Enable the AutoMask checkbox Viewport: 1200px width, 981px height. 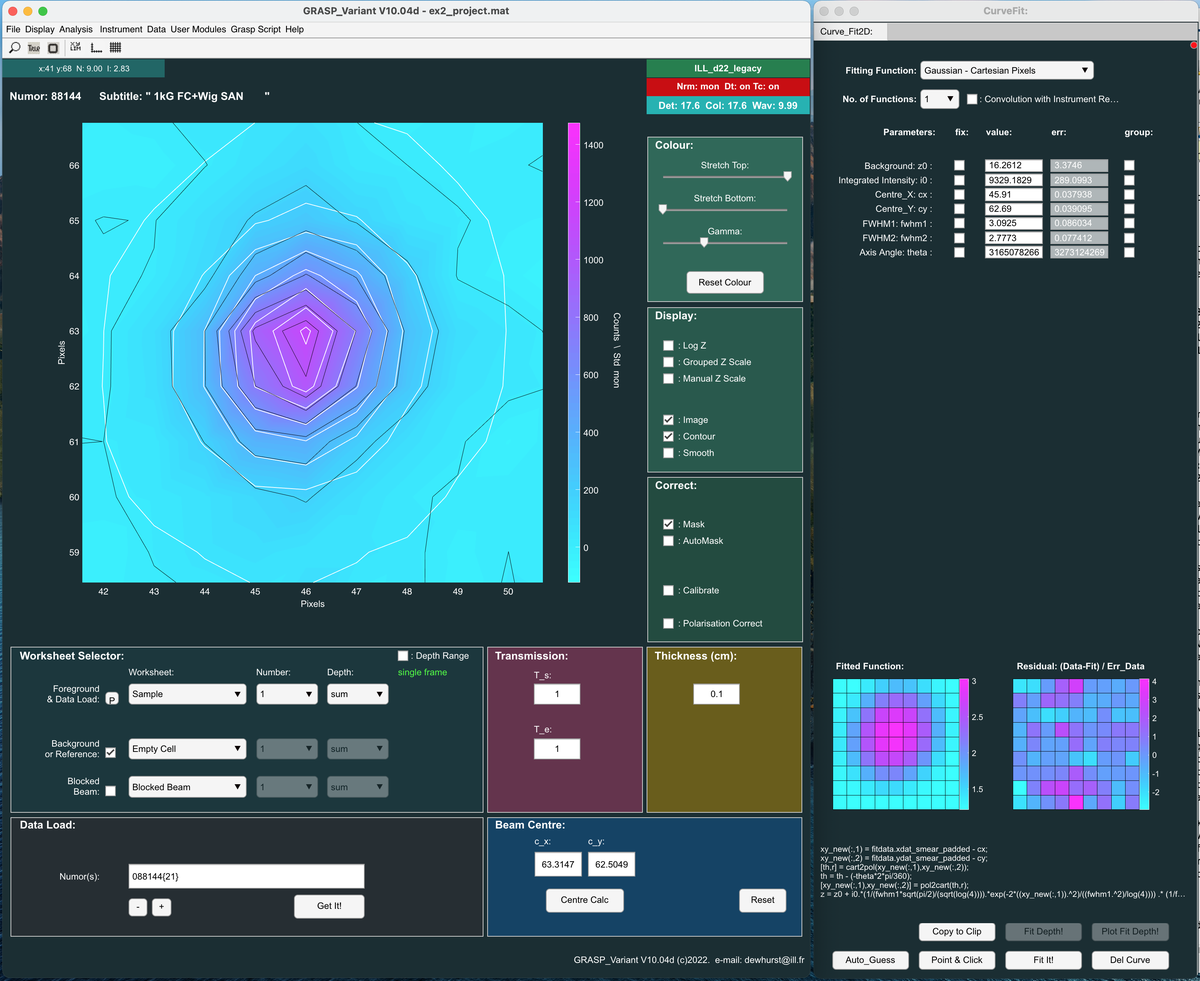coord(668,541)
